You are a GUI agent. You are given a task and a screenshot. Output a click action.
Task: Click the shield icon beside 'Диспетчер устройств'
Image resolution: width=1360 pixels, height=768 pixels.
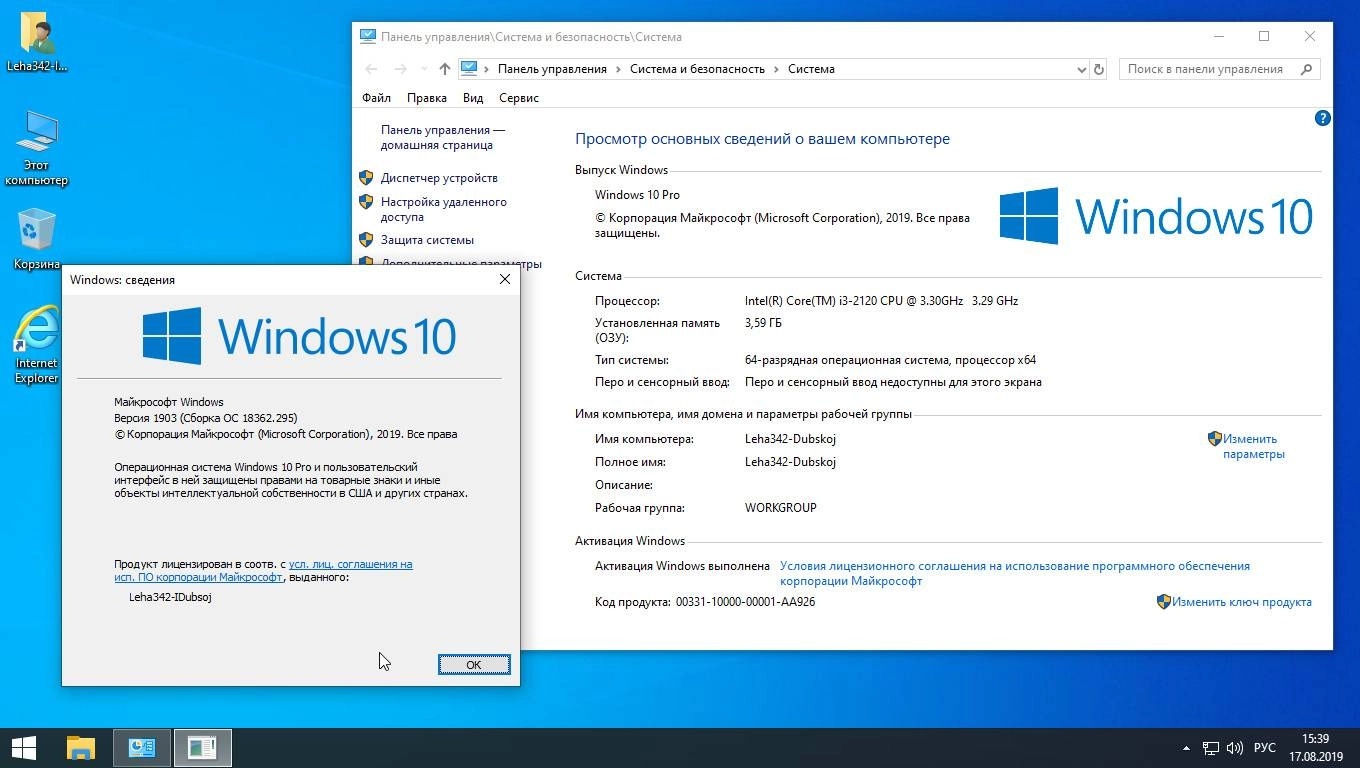pos(366,178)
